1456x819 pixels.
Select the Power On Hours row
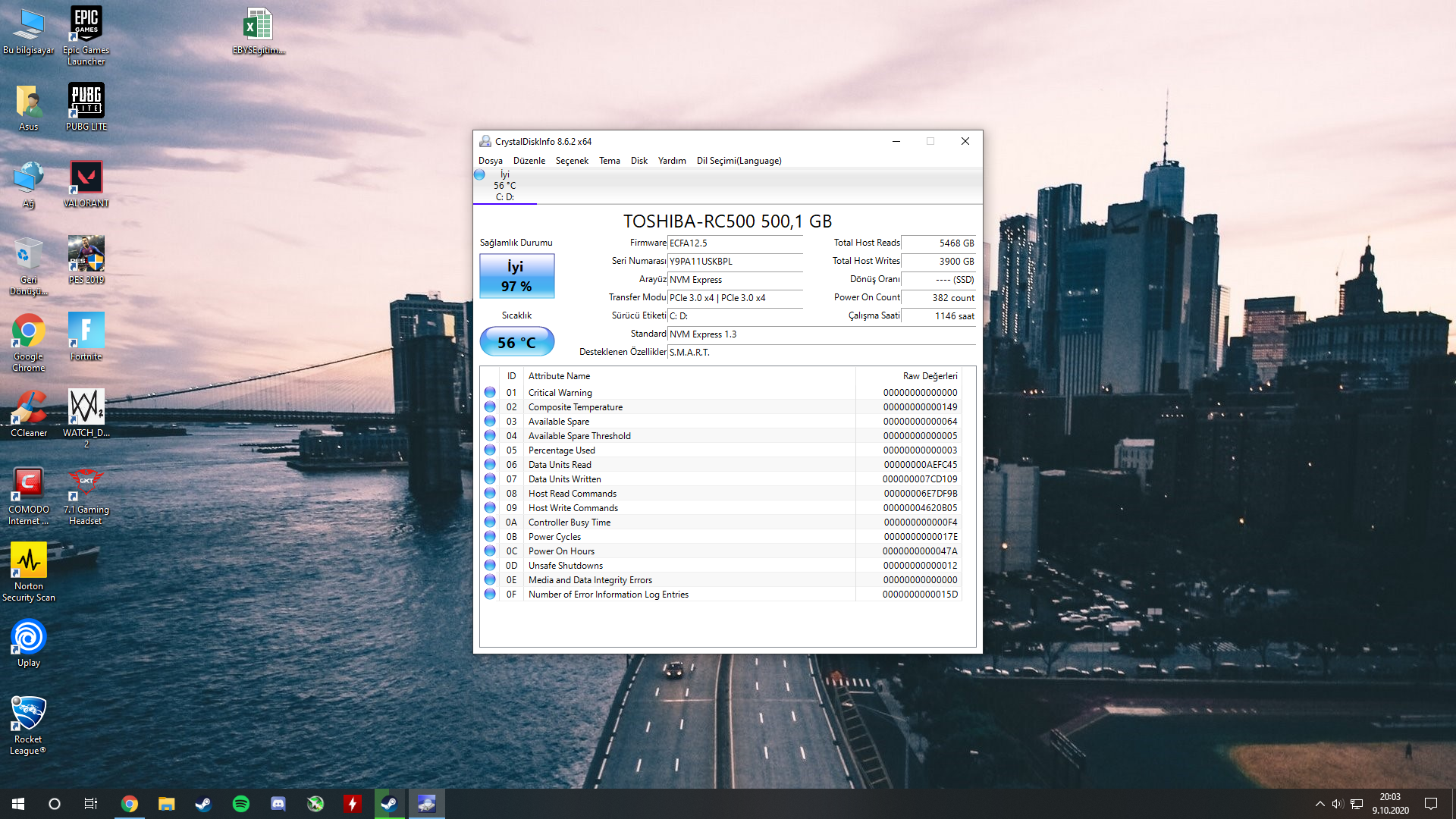pyautogui.click(x=721, y=551)
